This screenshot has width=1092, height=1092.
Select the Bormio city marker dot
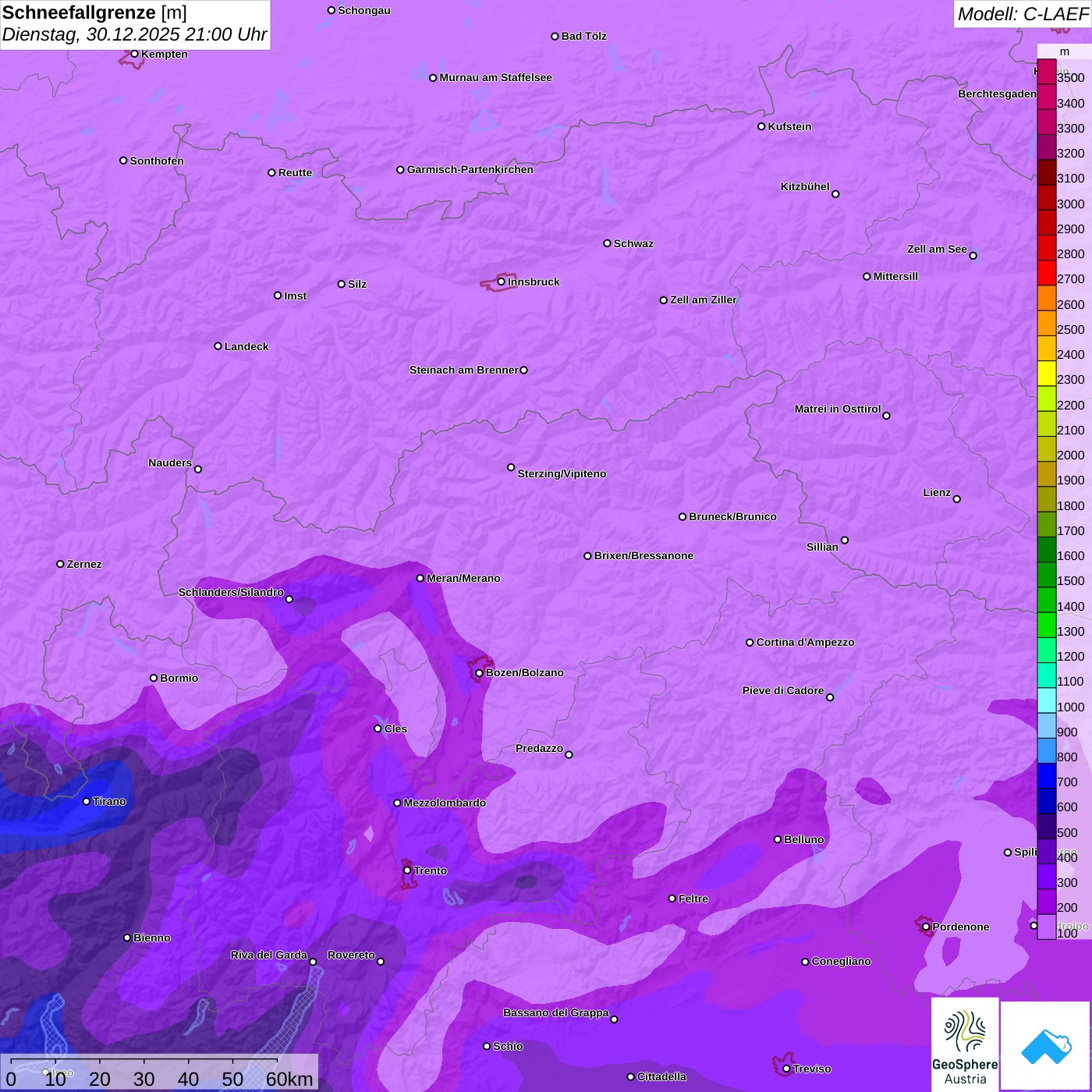pyautogui.click(x=154, y=678)
